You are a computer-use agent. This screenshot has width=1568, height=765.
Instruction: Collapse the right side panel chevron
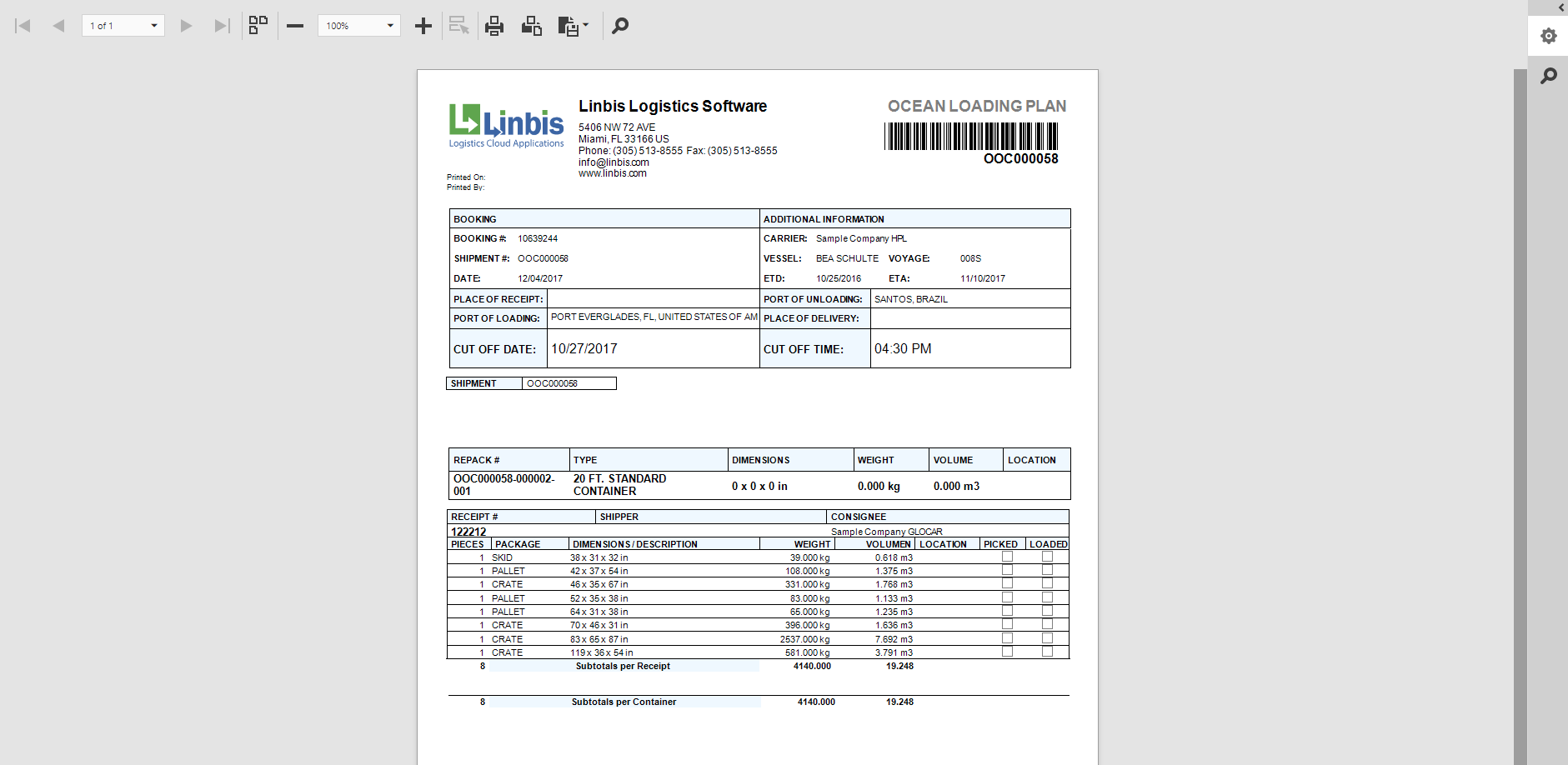(x=1561, y=7)
